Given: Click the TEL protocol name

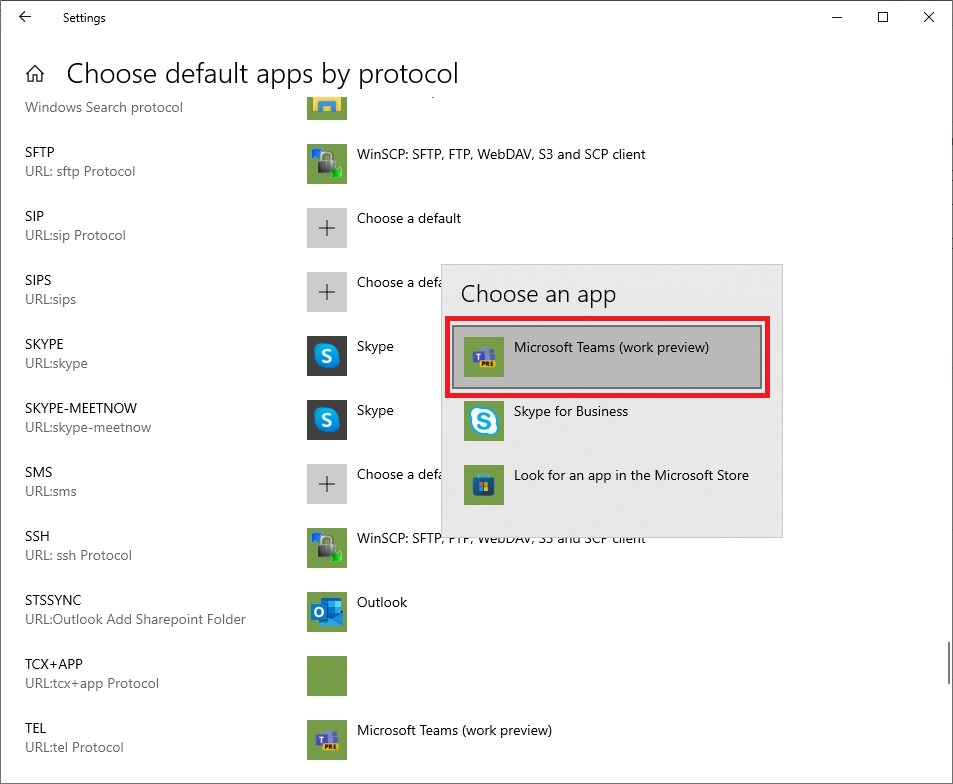Looking at the screenshot, I should (x=35, y=728).
